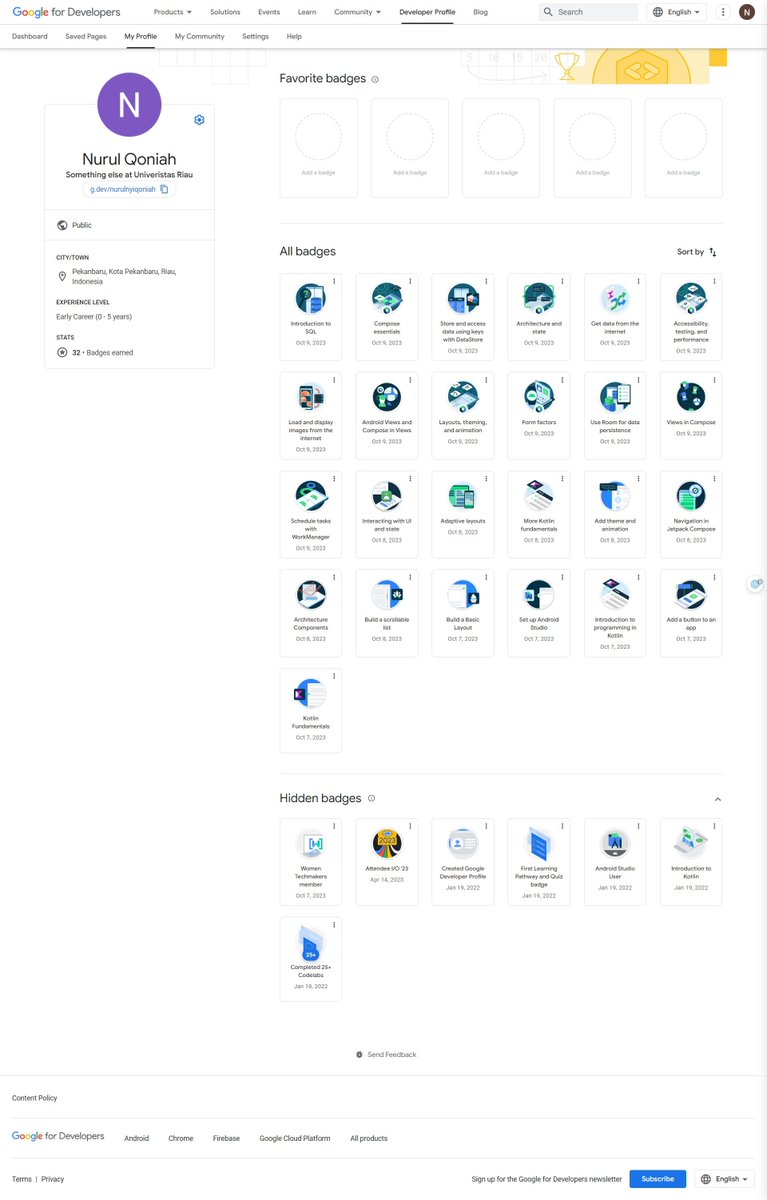Open options menu on Schedule tasks with WorkManager badge
This screenshot has height=1200, width=767.
click(334, 479)
